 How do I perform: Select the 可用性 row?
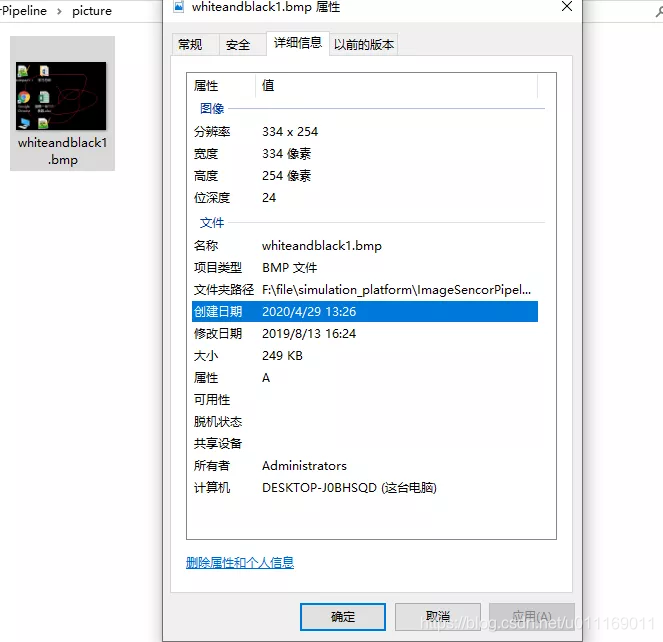tap(365, 400)
